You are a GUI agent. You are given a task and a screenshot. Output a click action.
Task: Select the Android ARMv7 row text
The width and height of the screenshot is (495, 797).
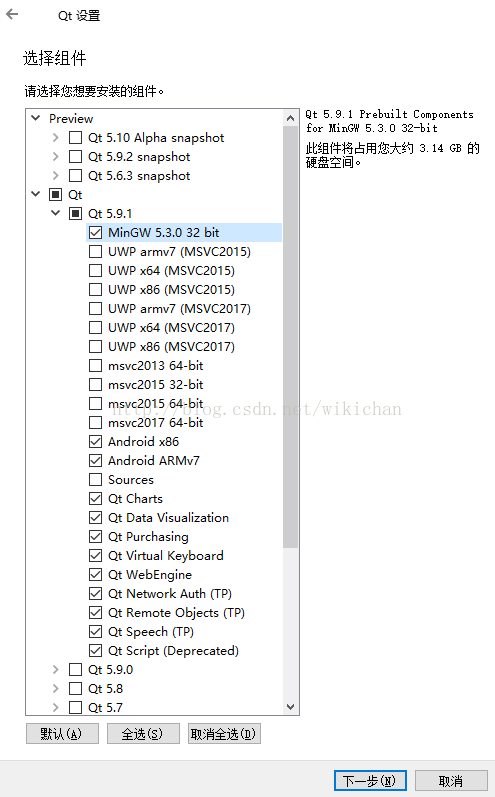(x=153, y=461)
